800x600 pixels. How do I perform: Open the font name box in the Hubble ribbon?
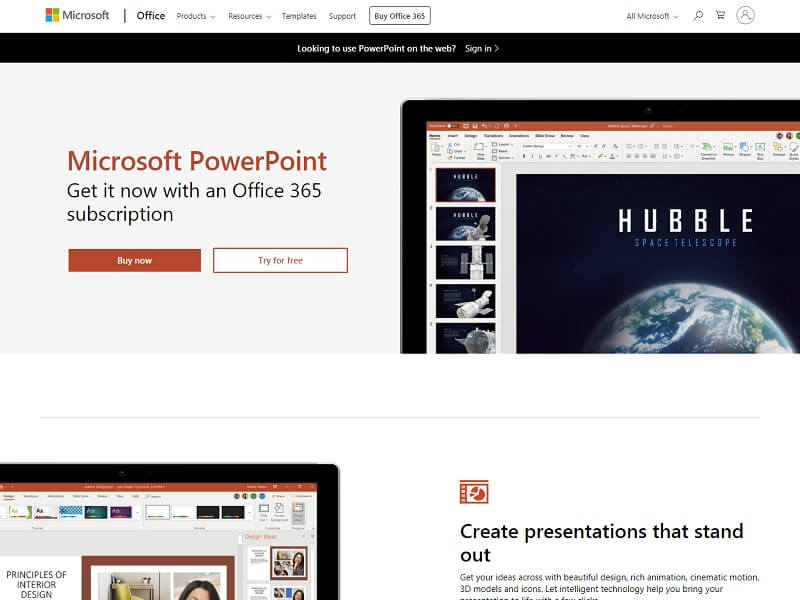pyautogui.click(x=546, y=146)
